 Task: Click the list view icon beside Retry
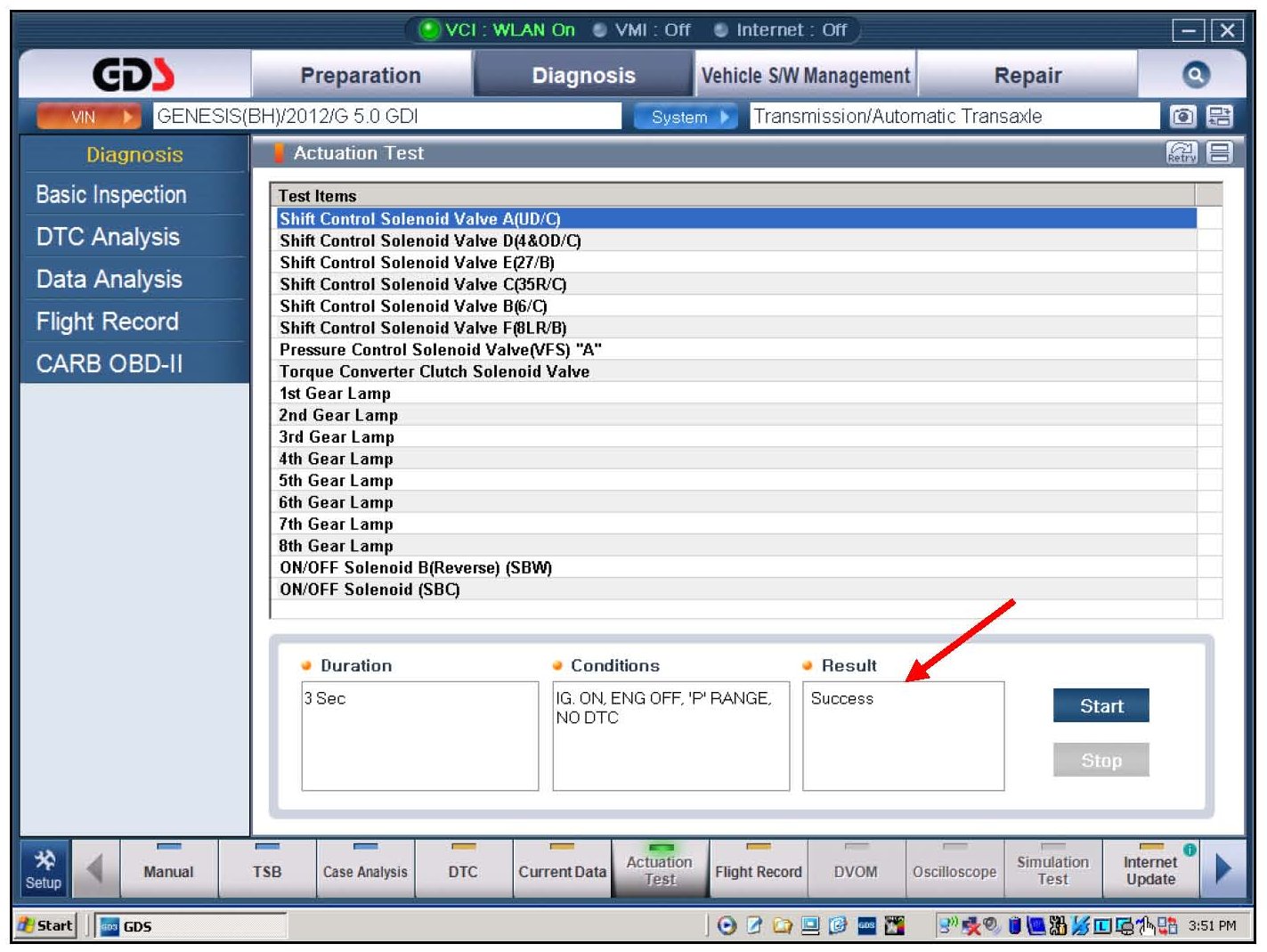point(1219,153)
